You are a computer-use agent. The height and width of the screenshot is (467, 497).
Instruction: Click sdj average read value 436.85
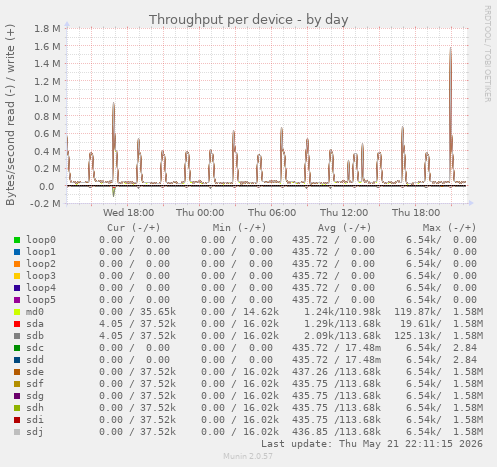(x=310, y=432)
